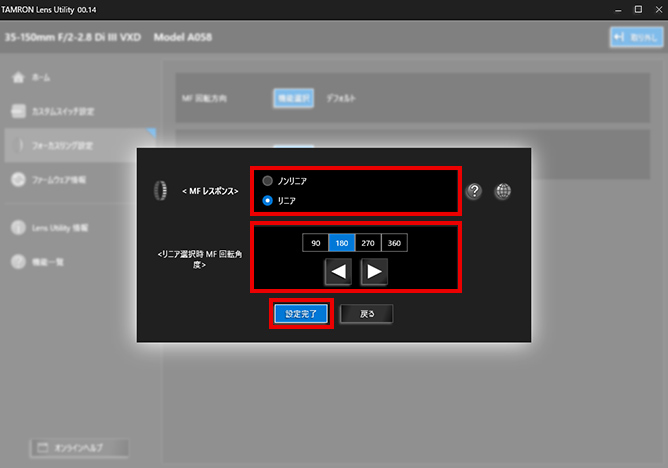Image resolution: width=668 pixels, height=468 pixels.
Task: Choose 180 degree rotation angle
Action: click(342, 243)
